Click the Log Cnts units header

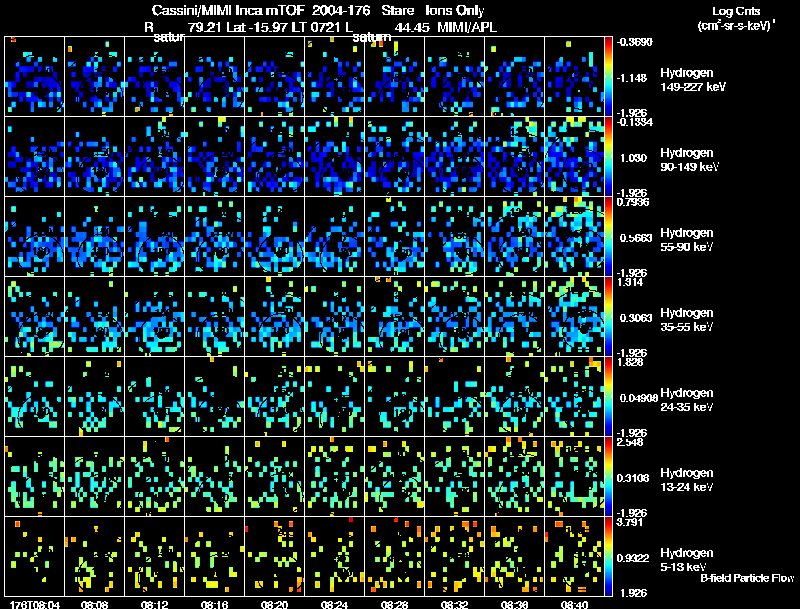(736, 18)
